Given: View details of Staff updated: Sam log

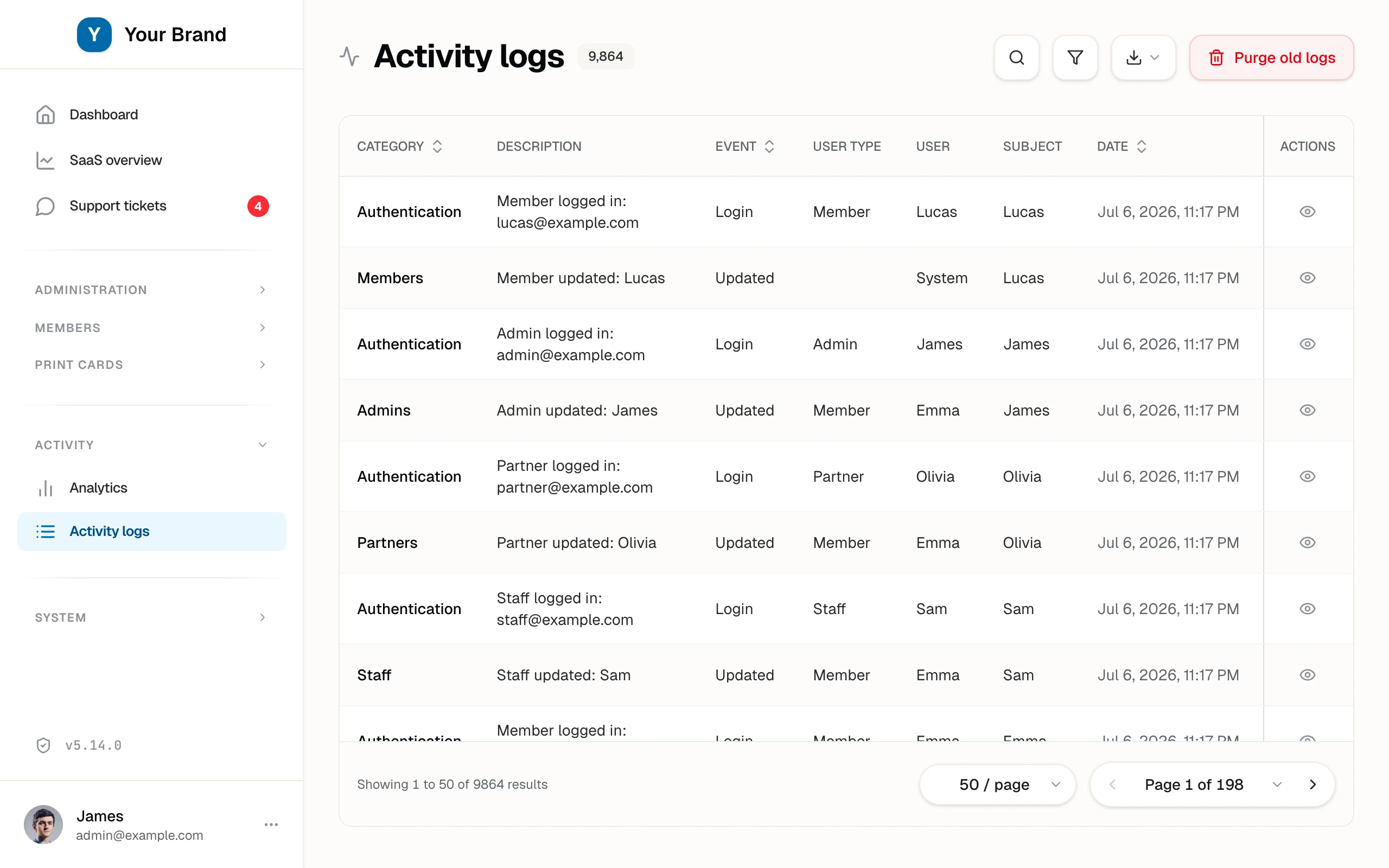Looking at the screenshot, I should coord(1308,675).
